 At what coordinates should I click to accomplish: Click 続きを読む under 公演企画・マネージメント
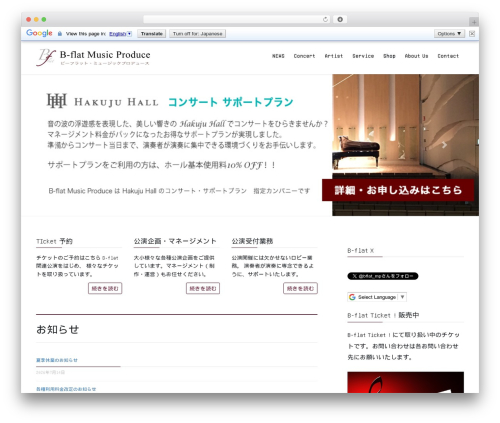[203, 288]
